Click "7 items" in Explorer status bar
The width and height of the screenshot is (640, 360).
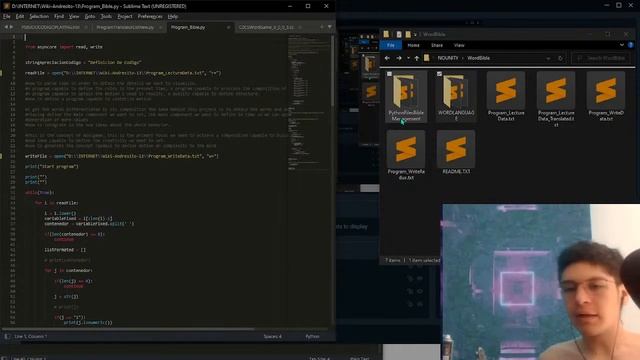tap(393, 260)
